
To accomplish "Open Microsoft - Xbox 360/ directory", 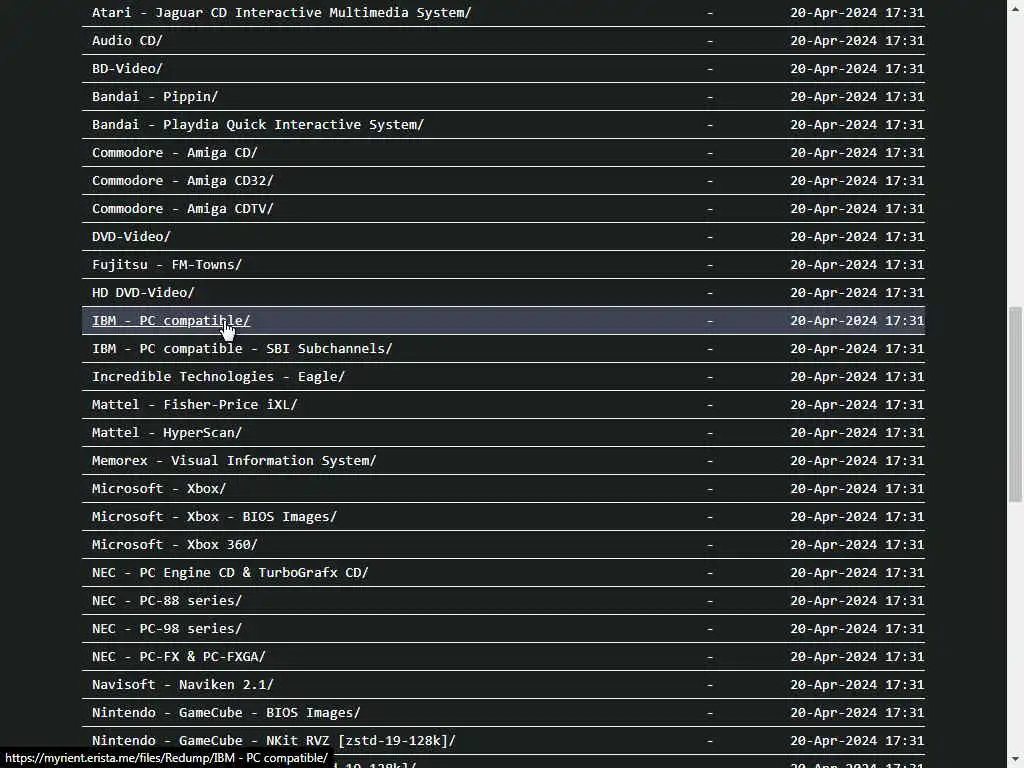I will pos(175,545).
